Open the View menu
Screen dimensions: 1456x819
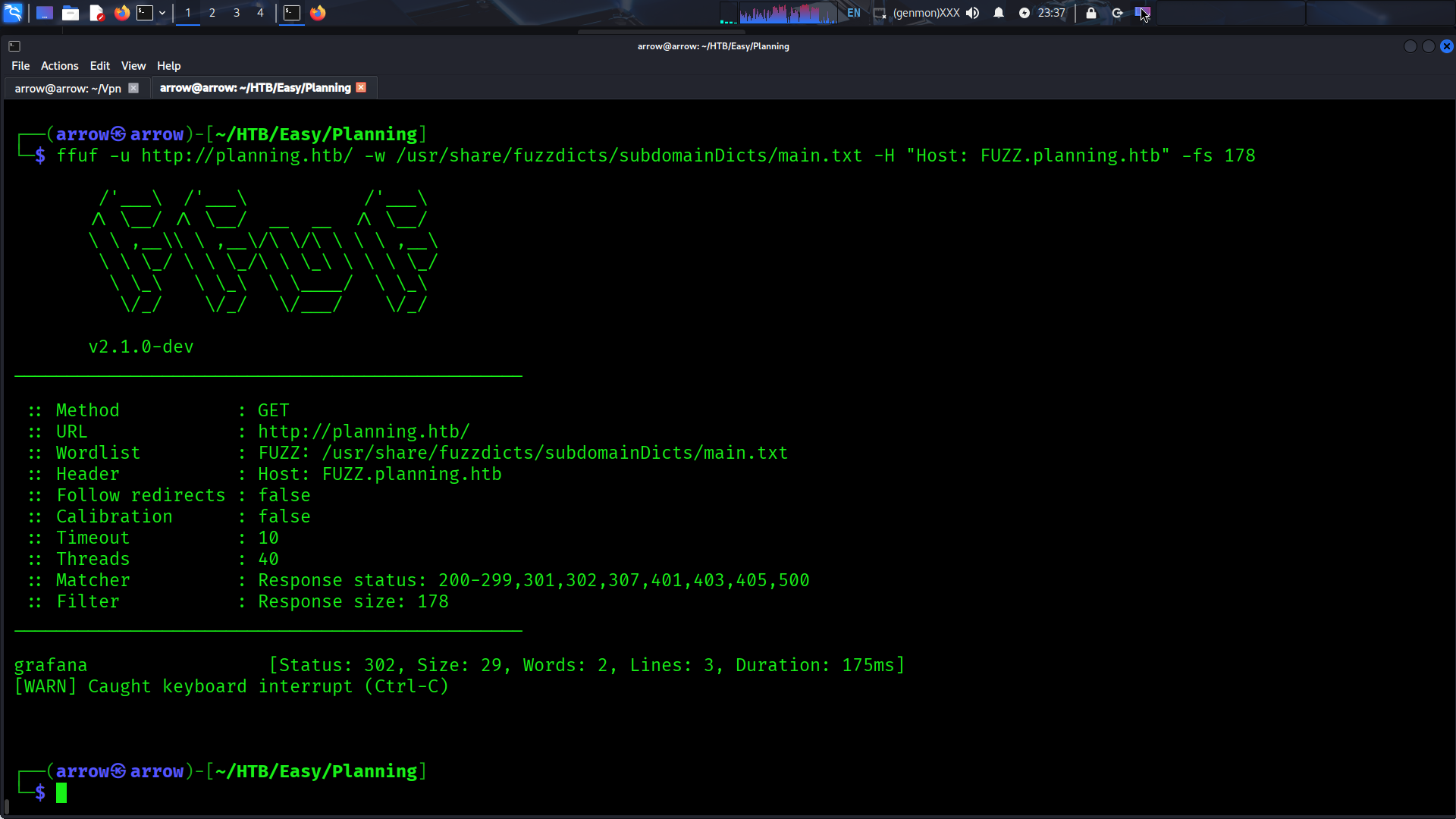(133, 66)
